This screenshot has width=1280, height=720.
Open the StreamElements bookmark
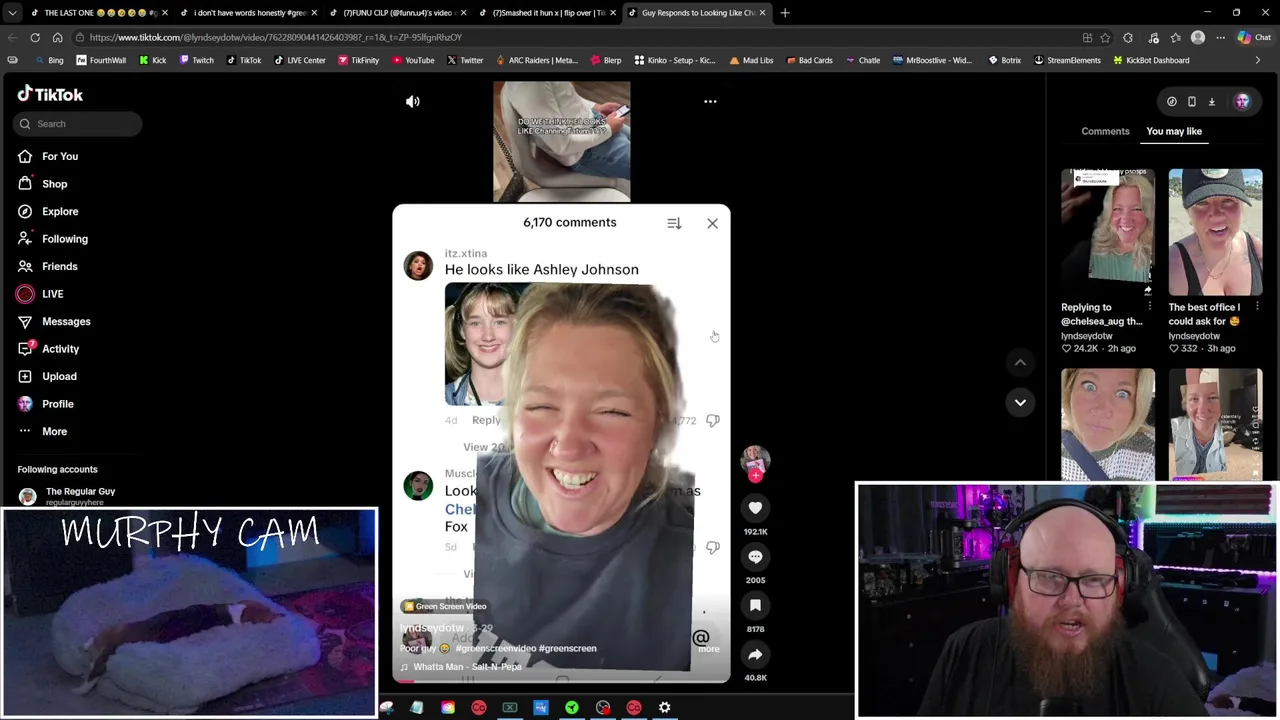click(x=1067, y=60)
